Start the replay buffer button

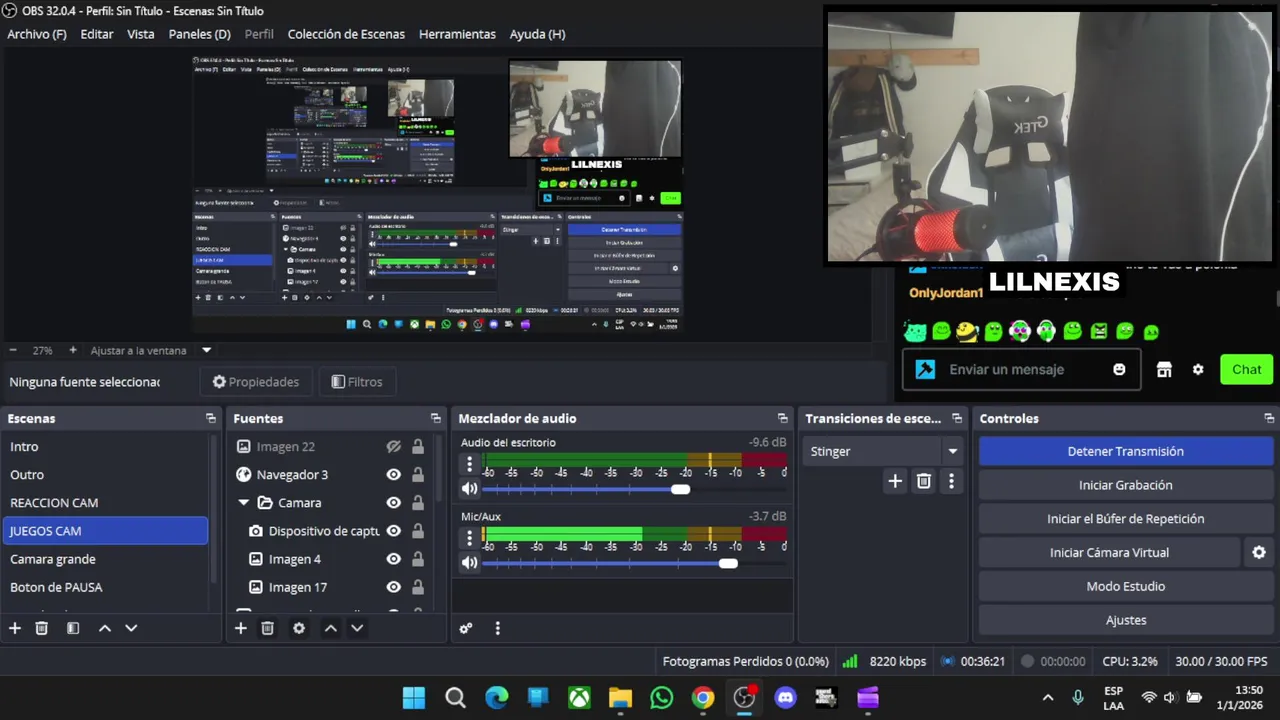(1126, 519)
